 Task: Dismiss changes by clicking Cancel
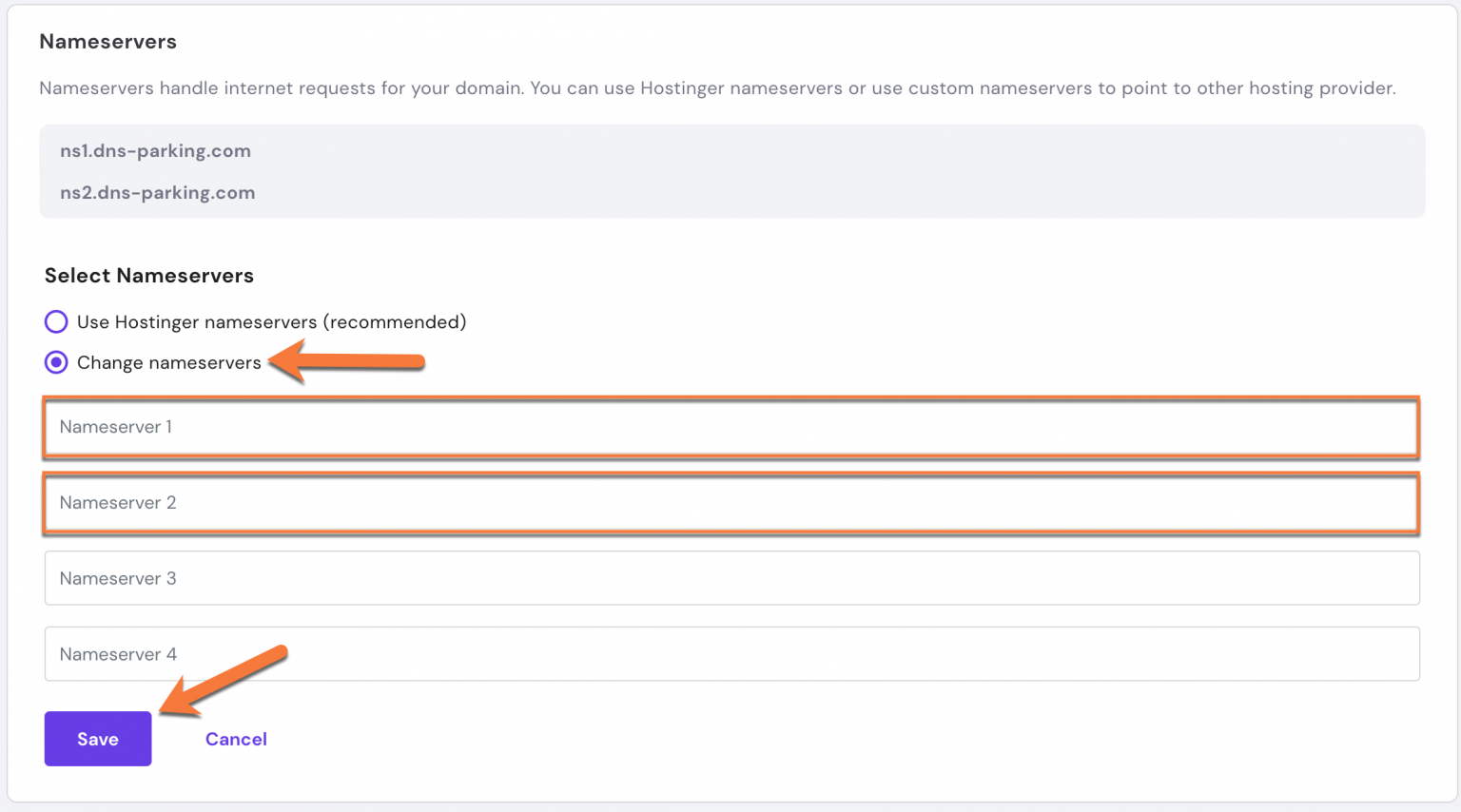[235, 739]
